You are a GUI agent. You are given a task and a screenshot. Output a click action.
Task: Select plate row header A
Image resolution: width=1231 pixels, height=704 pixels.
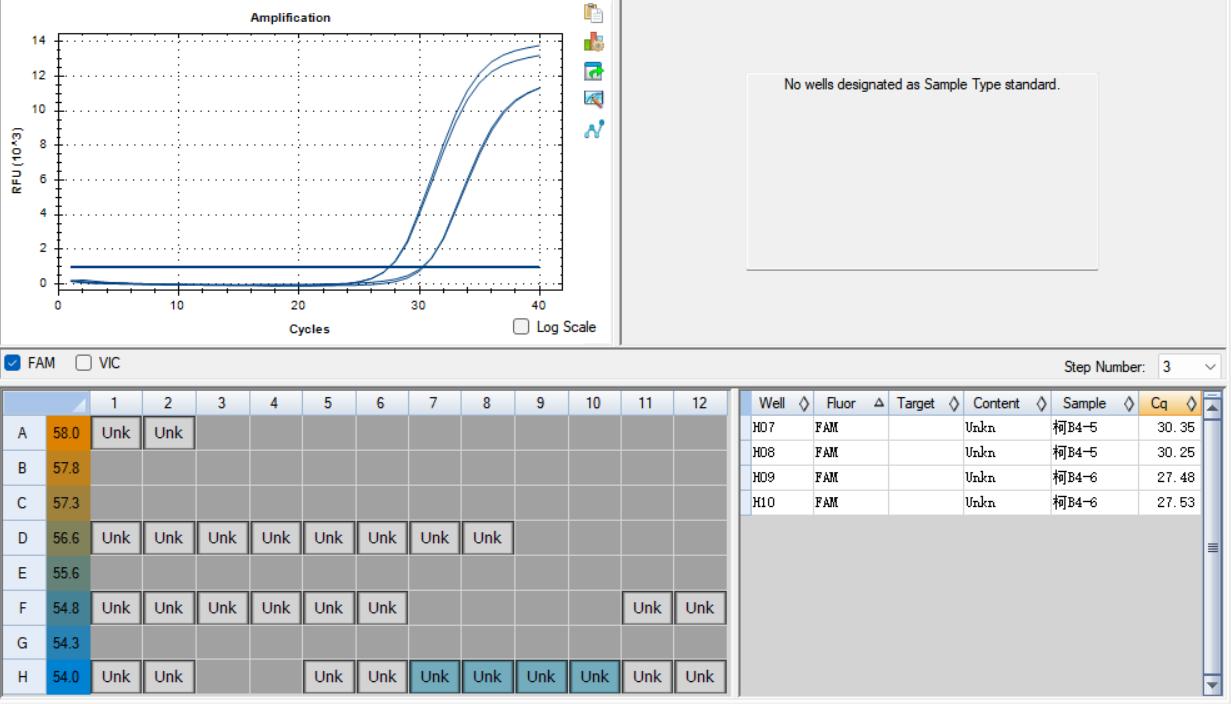point(23,433)
